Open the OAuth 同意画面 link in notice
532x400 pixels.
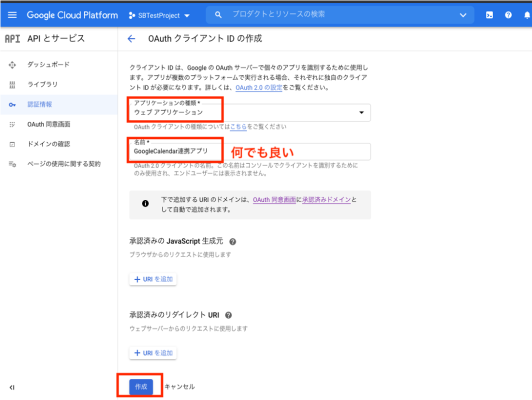274,199
